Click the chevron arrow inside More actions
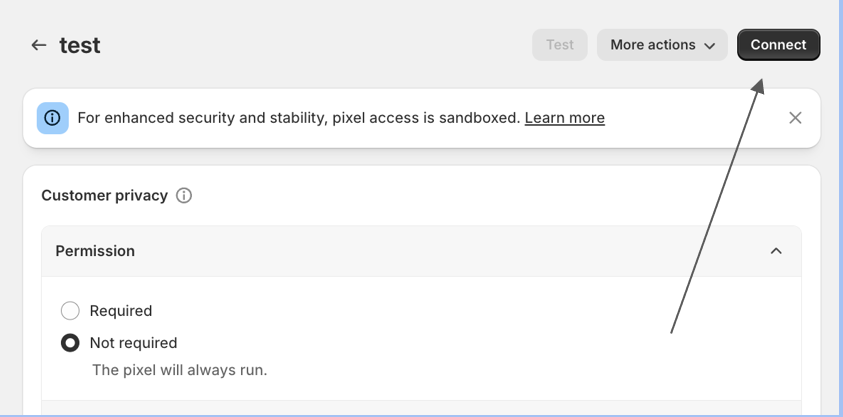 [x=710, y=46]
